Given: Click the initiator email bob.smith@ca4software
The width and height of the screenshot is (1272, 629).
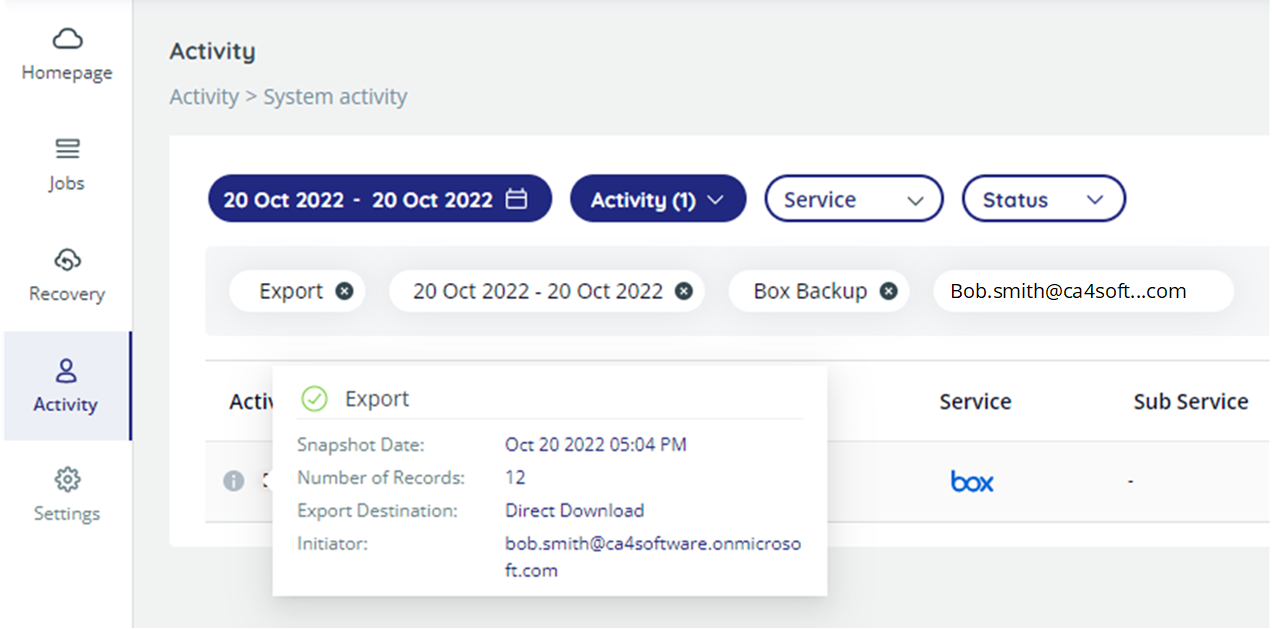Looking at the screenshot, I should point(653,557).
